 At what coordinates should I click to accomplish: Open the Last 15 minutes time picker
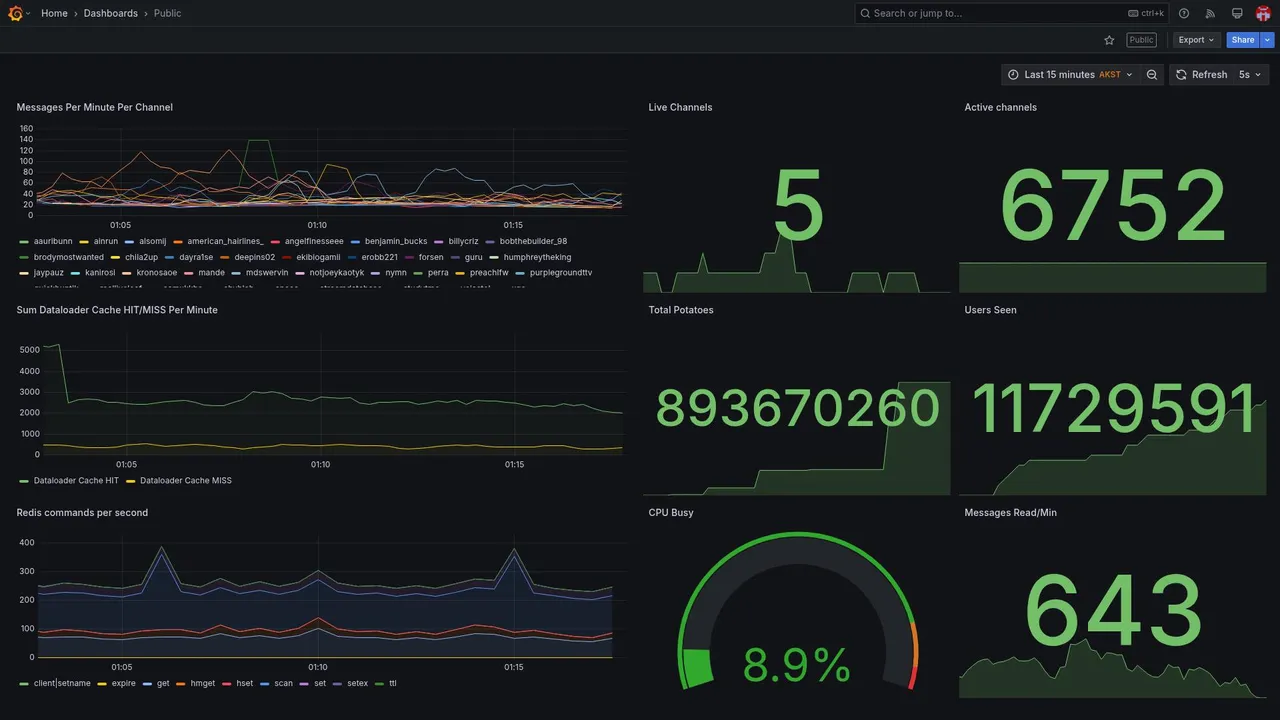pyautogui.click(x=1070, y=75)
